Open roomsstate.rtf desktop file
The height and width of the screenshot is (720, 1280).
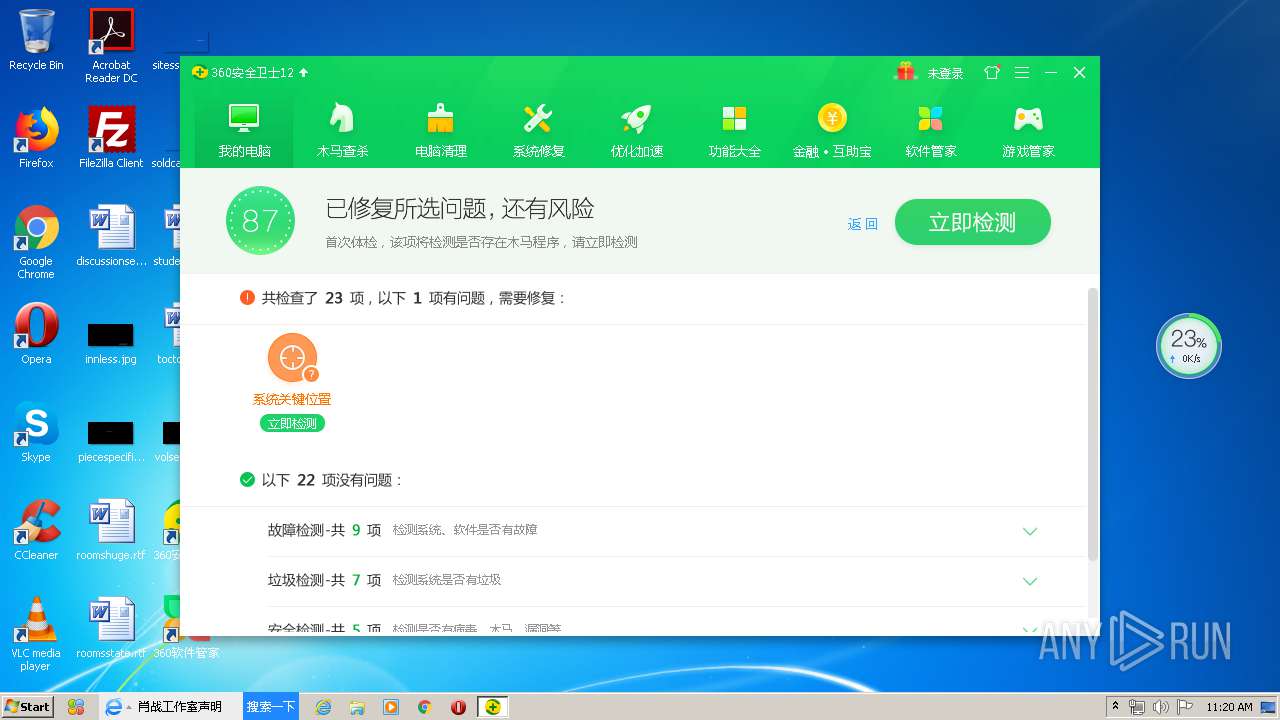coord(112,628)
